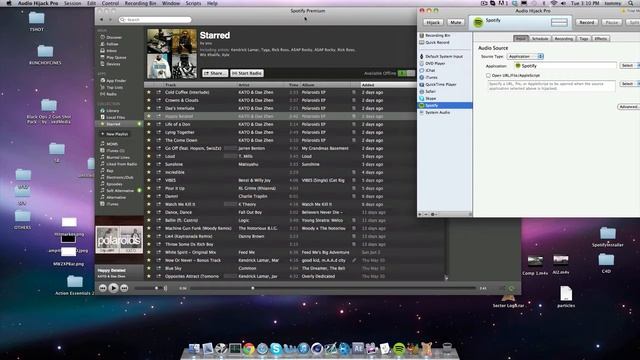Click the Hijack button in Audio Hijack Pro
The width and height of the screenshot is (640, 360).
[433, 22]
